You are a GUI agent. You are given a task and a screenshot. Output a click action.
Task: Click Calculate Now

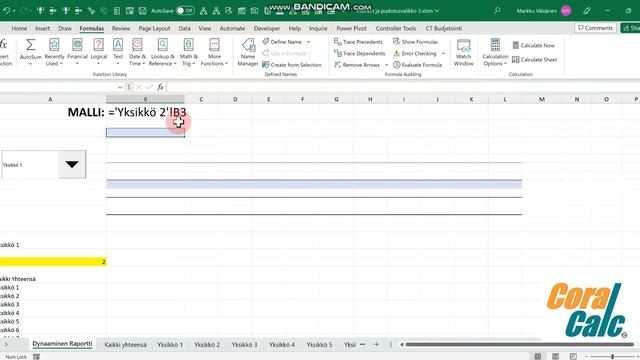(x=533, y=45)
